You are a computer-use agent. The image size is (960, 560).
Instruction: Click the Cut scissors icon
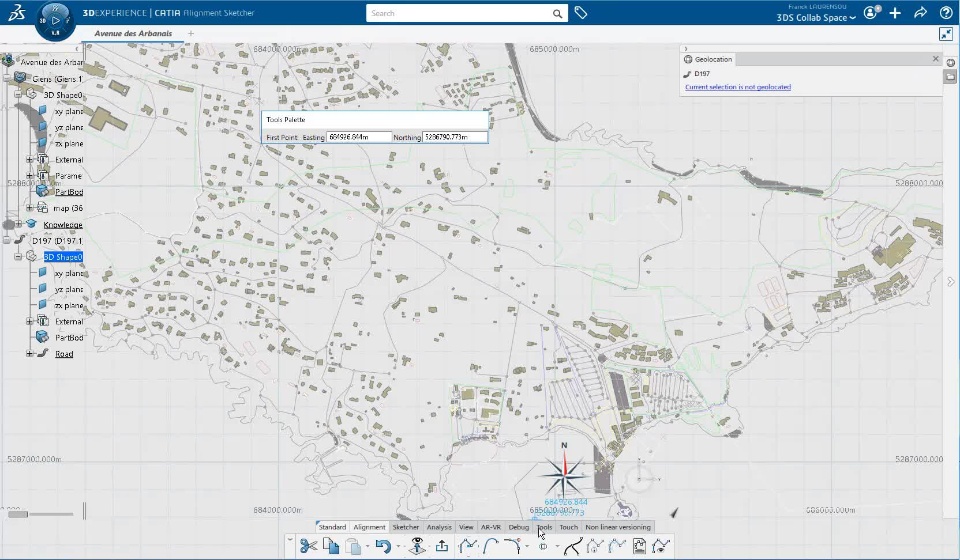[x=308, y=545]
